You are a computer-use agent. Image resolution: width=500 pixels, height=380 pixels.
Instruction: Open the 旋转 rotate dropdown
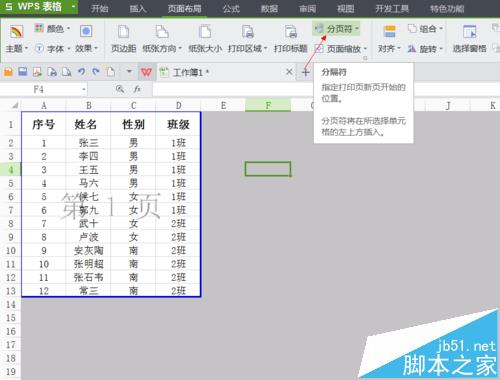tap(425, 49)
